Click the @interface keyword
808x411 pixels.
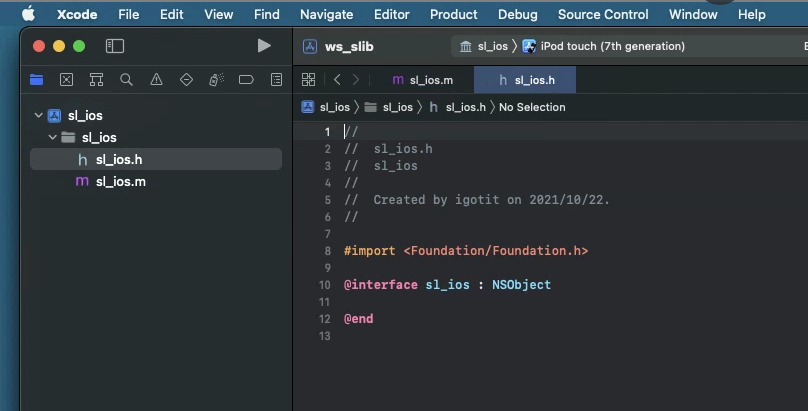pyautogui.click(x=381, y=285)
